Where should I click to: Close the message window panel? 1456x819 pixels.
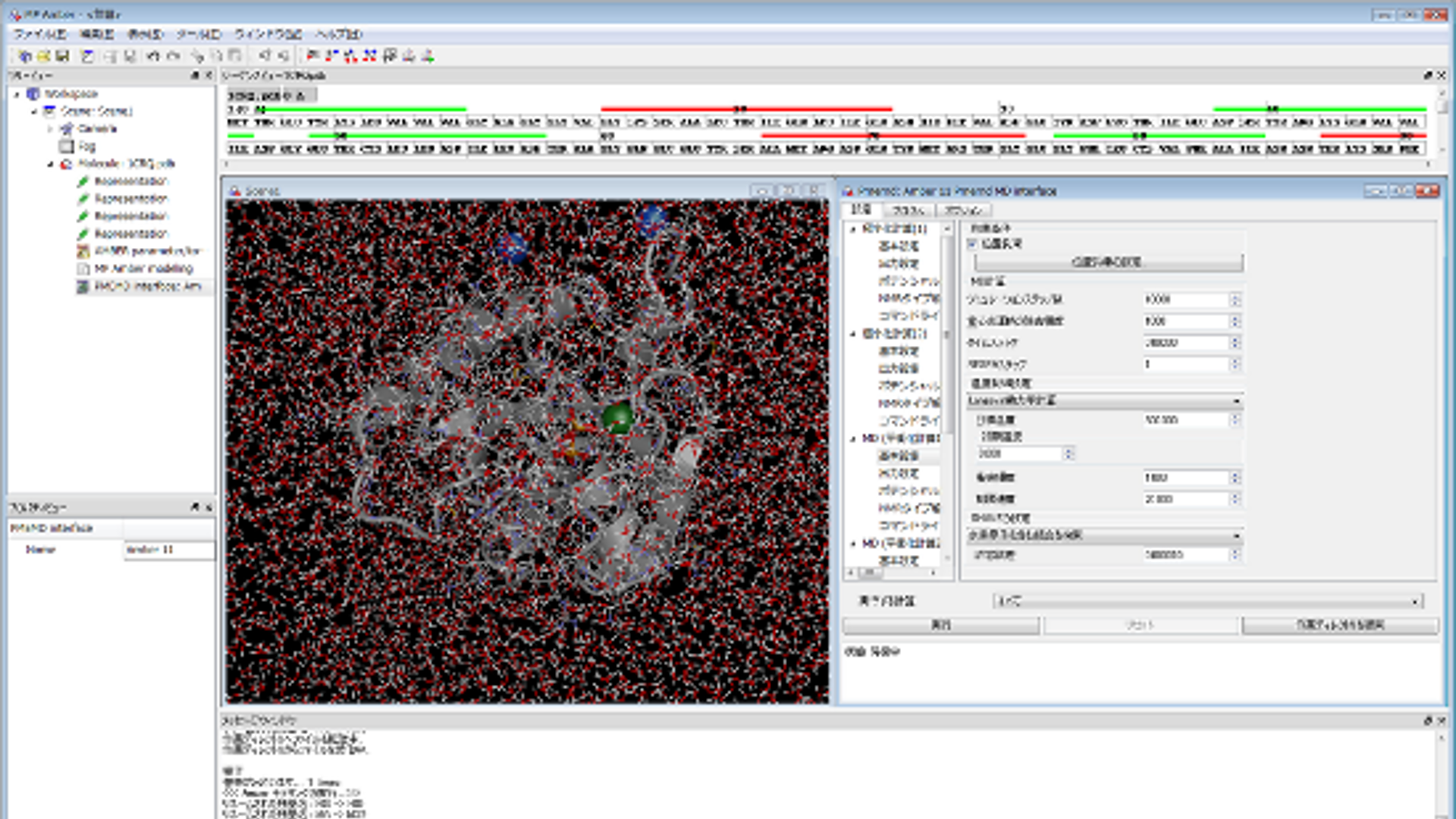[1441, 720]
